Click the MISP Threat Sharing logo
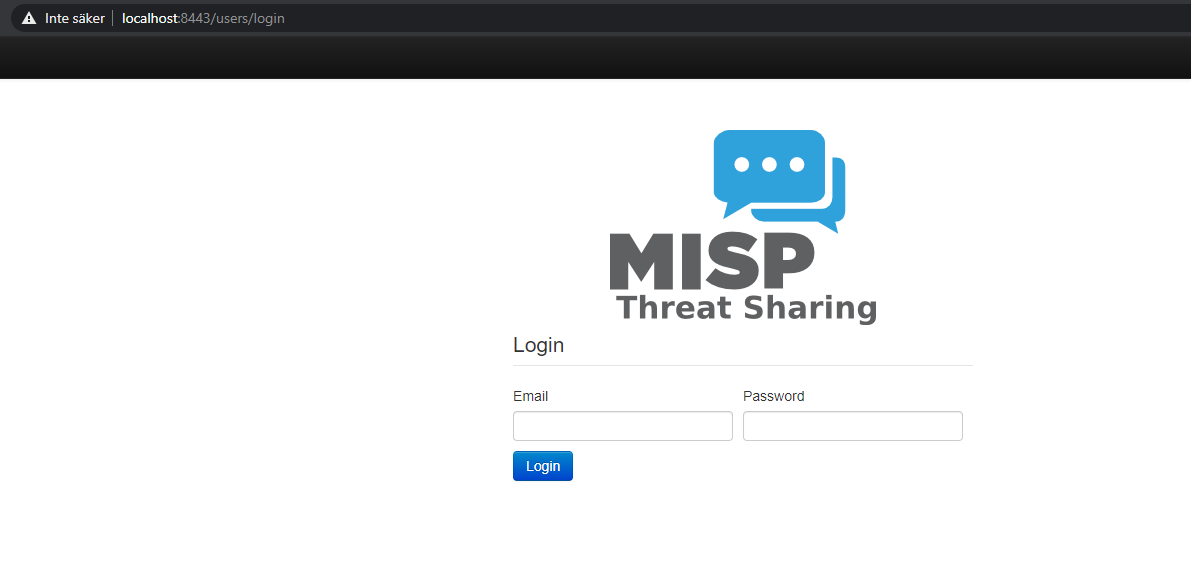The image size is (1191, 585). [x=743, y=227]
